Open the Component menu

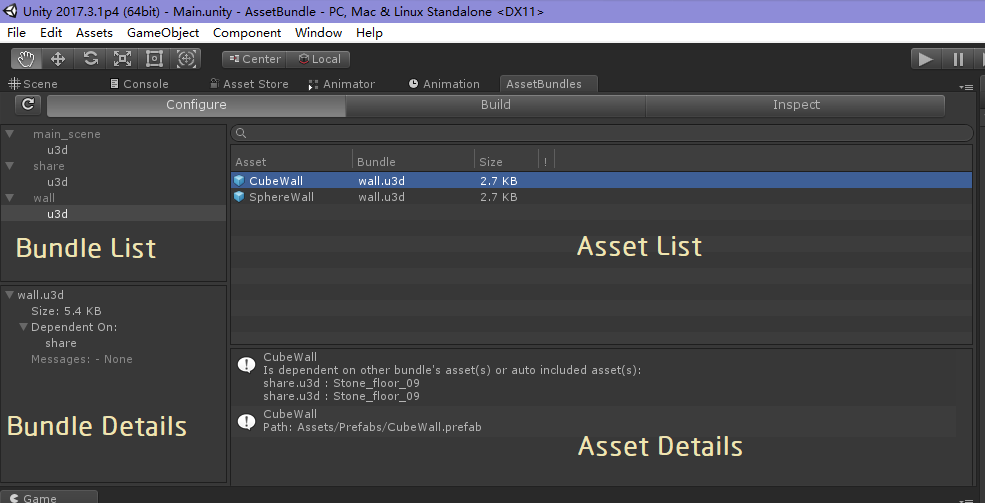(247, 33)
